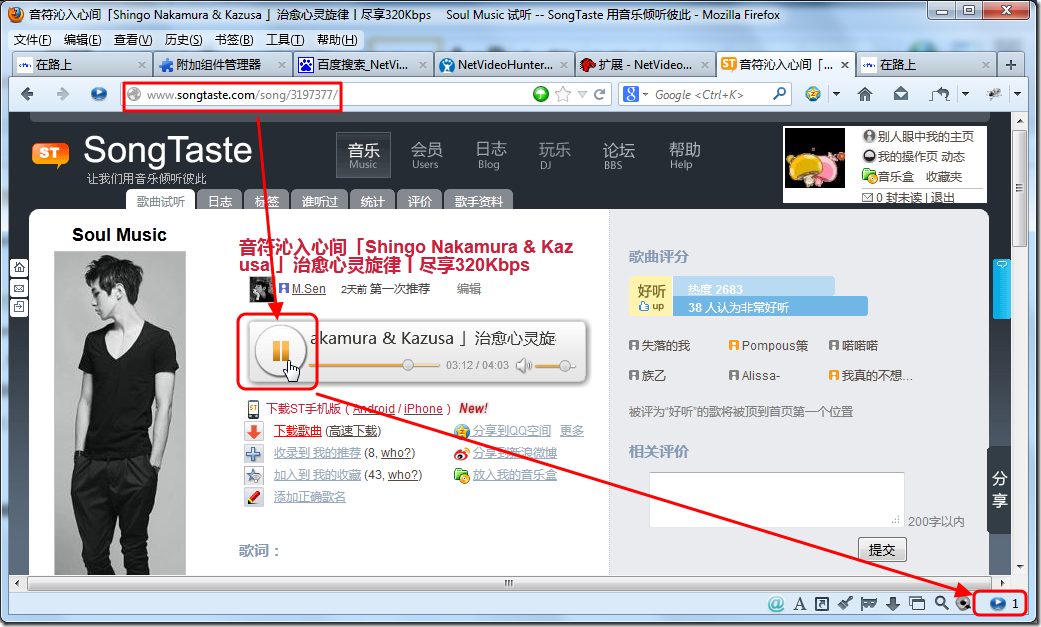Click the shortcut-arrow box icon in the add-on bar

click(822, 603)
